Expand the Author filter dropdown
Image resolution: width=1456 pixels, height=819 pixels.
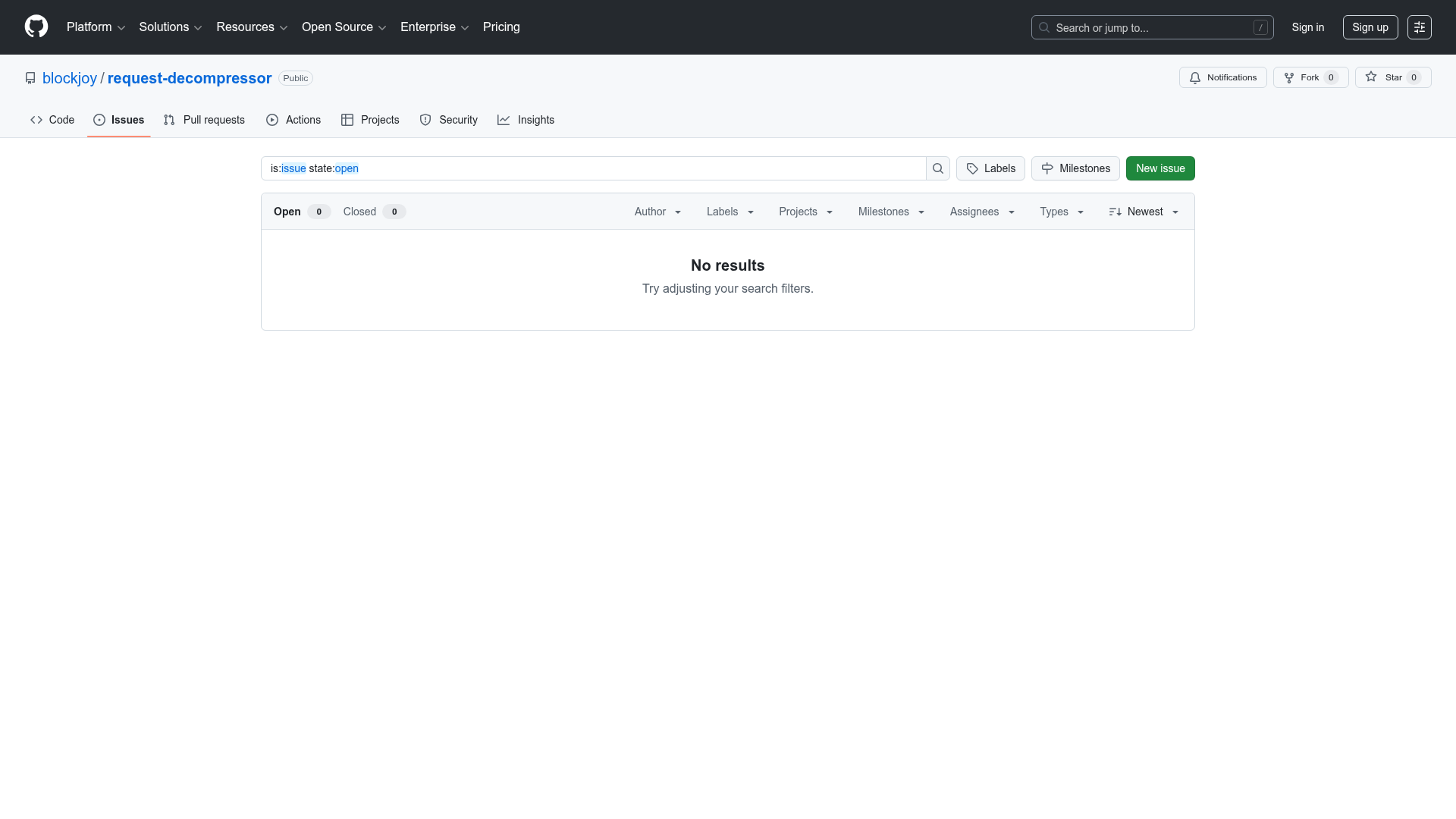pyautogui.click(x=658, y=212)
